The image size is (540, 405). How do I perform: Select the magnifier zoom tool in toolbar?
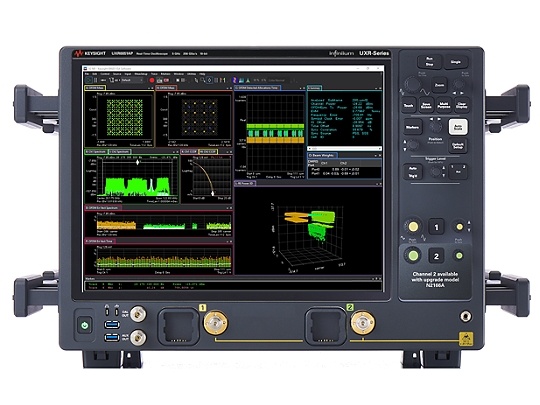click(203, 80)
